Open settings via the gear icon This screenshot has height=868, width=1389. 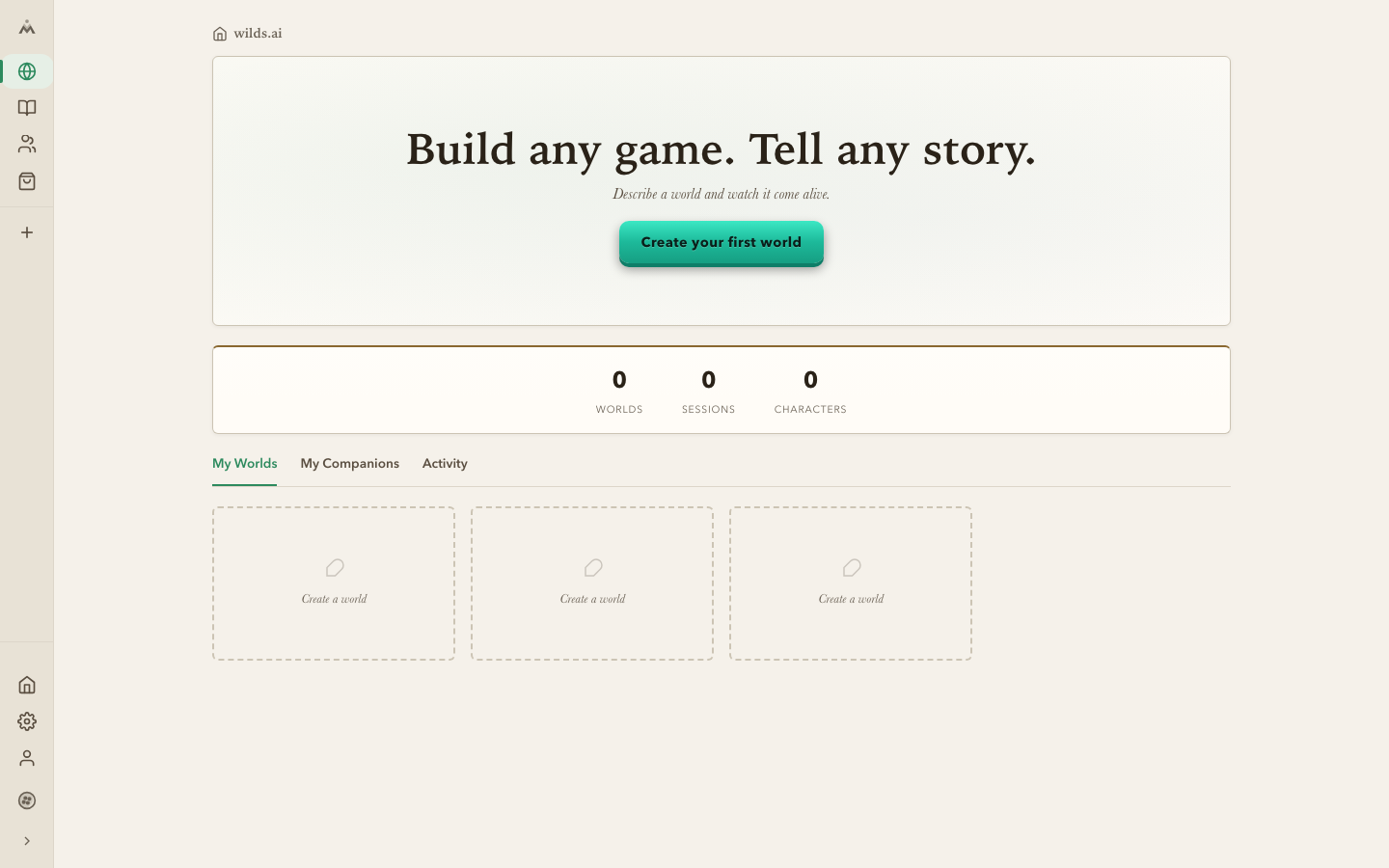(x=27, y=720)
